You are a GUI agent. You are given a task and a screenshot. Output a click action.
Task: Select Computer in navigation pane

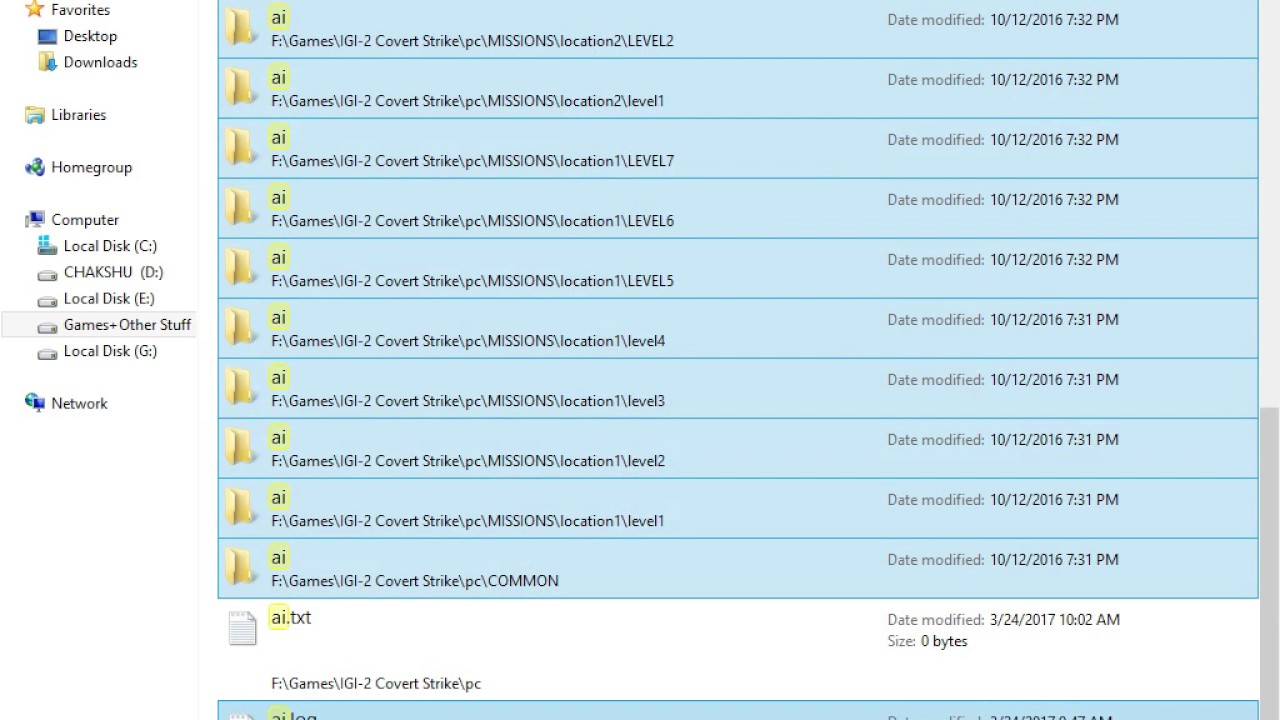click(85, 220)
